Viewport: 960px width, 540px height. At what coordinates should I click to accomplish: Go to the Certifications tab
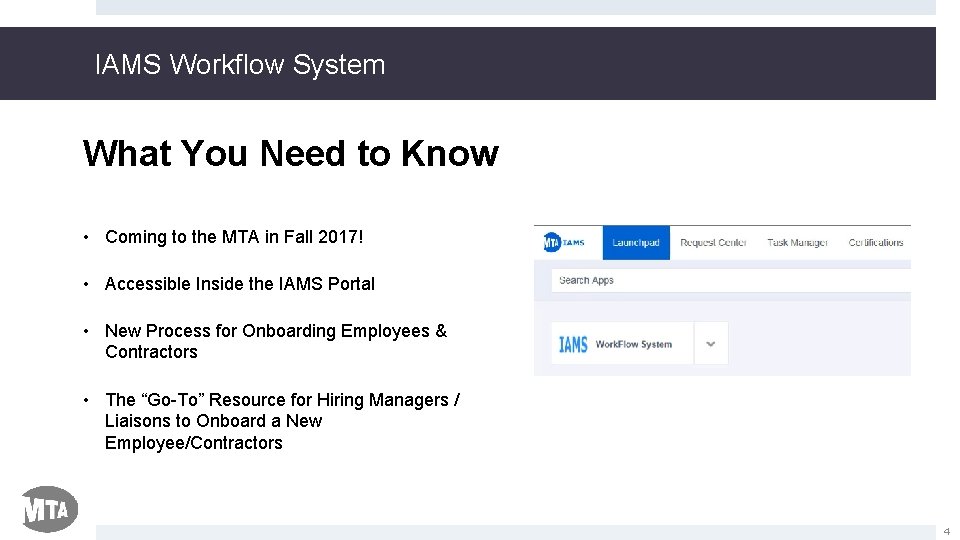(x=876, y=242)
